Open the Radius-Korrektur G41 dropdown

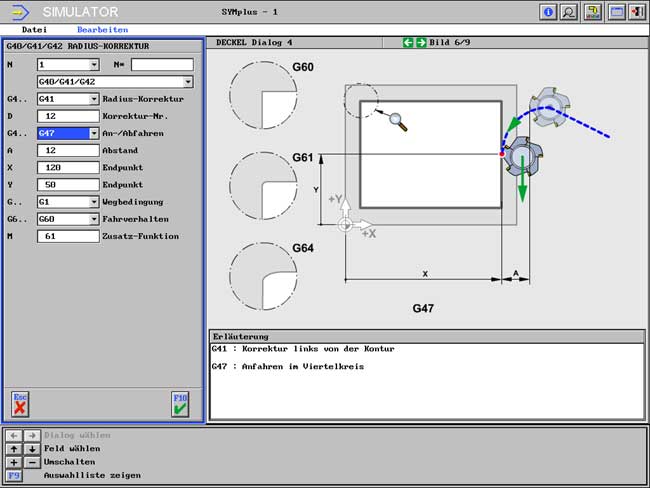(x=94, y=99)
